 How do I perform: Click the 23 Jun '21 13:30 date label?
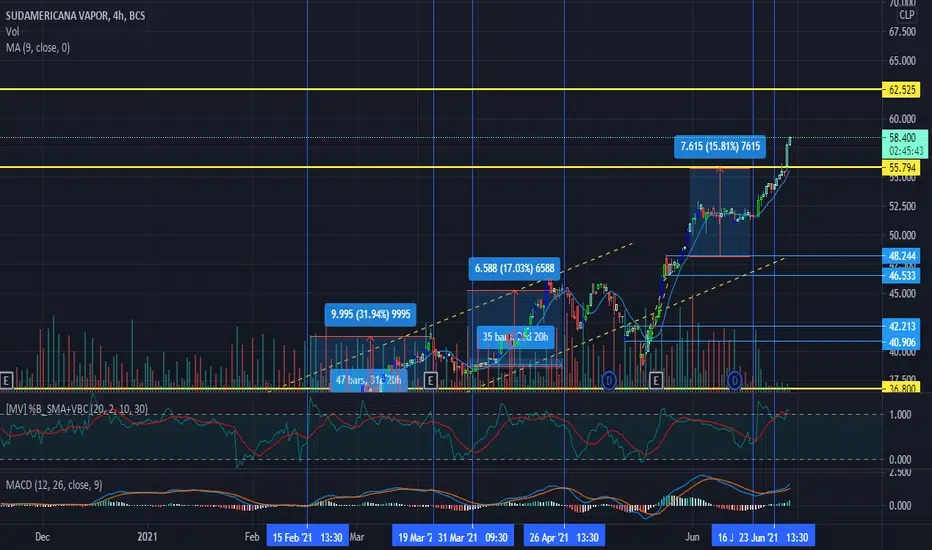pyautogui.click(x=774, y=538)
